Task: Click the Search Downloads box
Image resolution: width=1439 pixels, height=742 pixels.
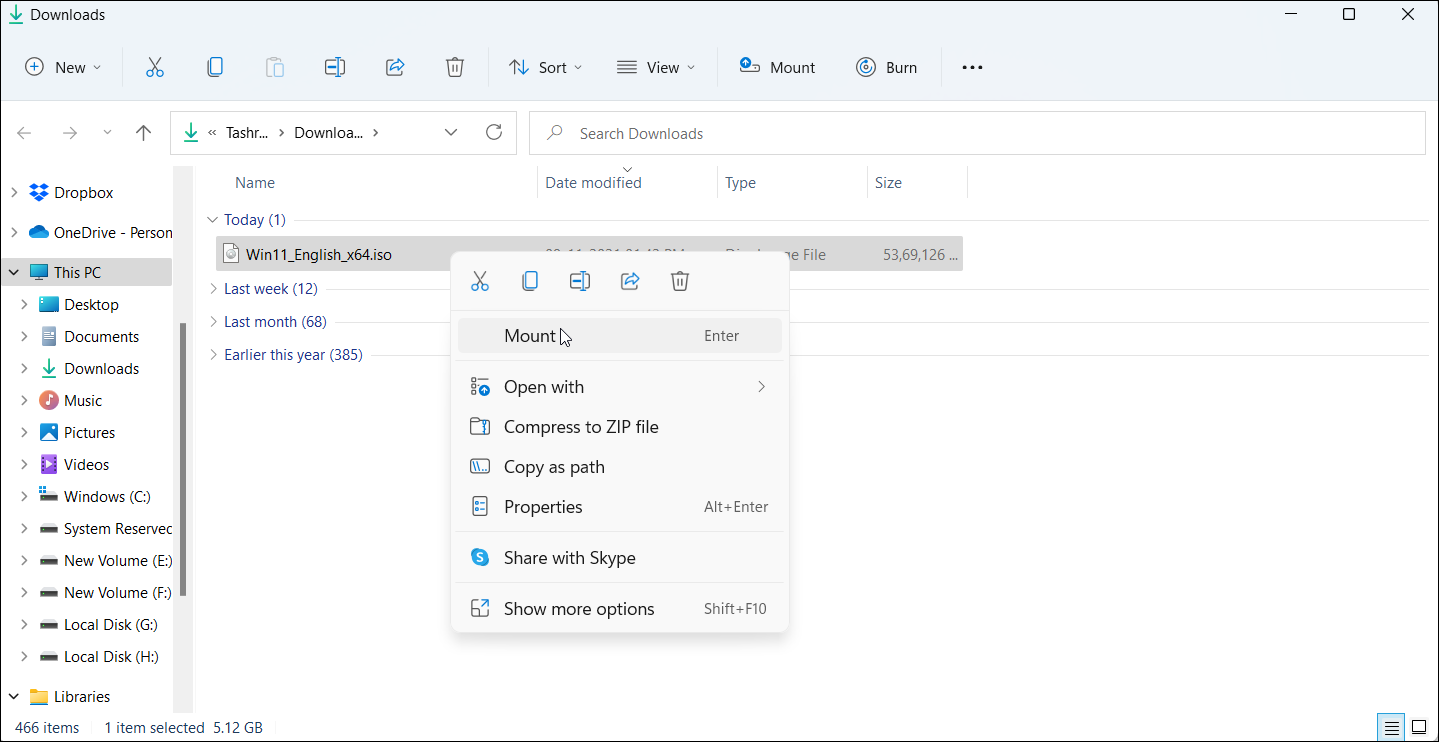Action: [977, 133]
